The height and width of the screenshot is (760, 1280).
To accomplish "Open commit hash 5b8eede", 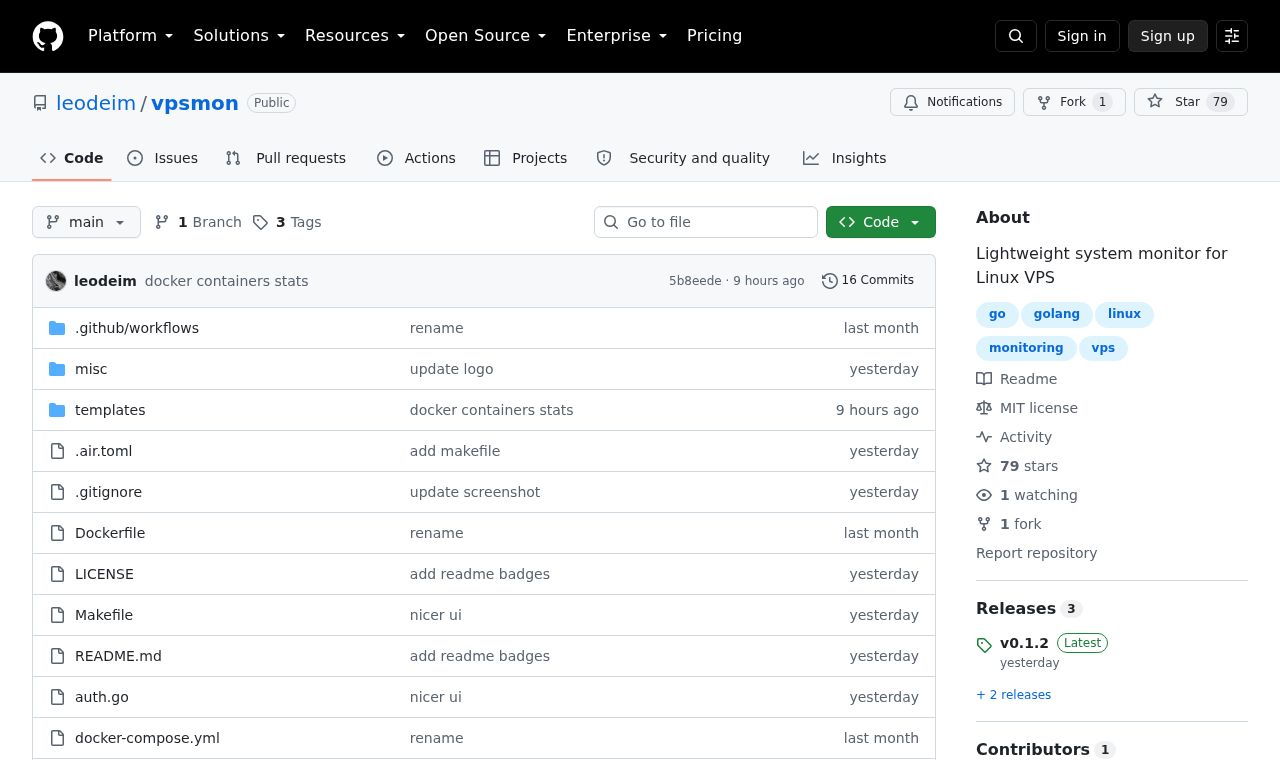I will [x=695, y=281].
